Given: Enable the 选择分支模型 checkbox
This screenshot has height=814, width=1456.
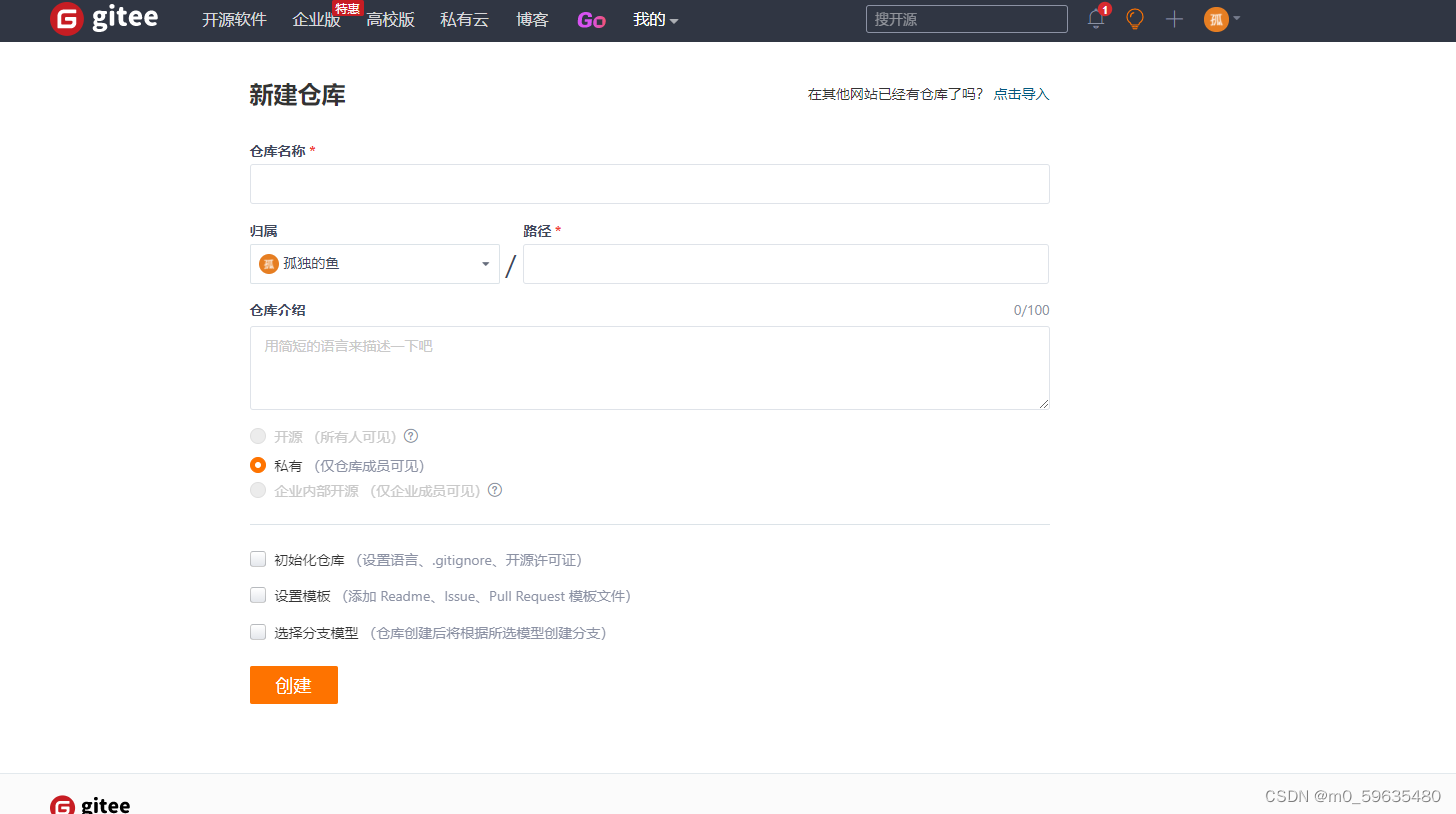Looking at the screenshot, I should [x=258, y=632].
